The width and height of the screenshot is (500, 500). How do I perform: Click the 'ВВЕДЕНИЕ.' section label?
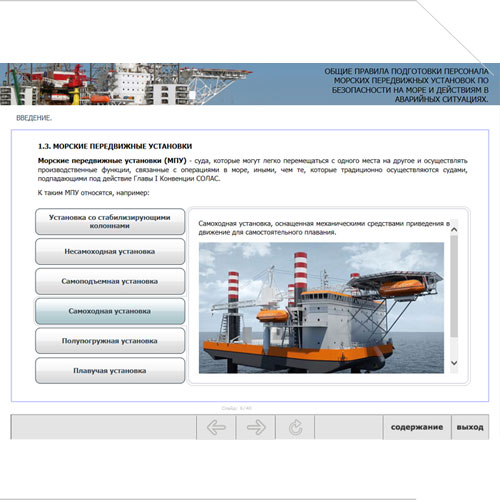click(34, 118)
